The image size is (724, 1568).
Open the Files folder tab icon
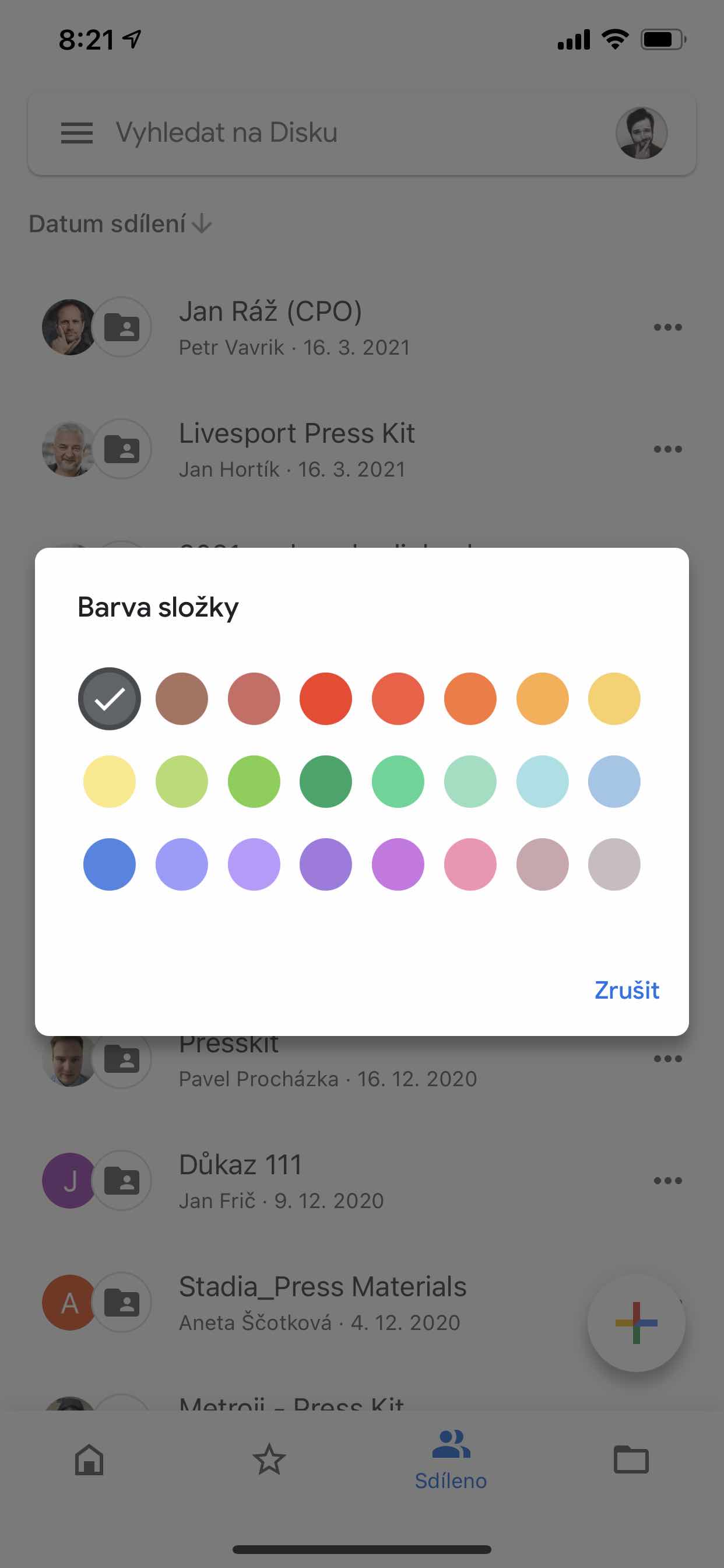[x=631, y=1459]
